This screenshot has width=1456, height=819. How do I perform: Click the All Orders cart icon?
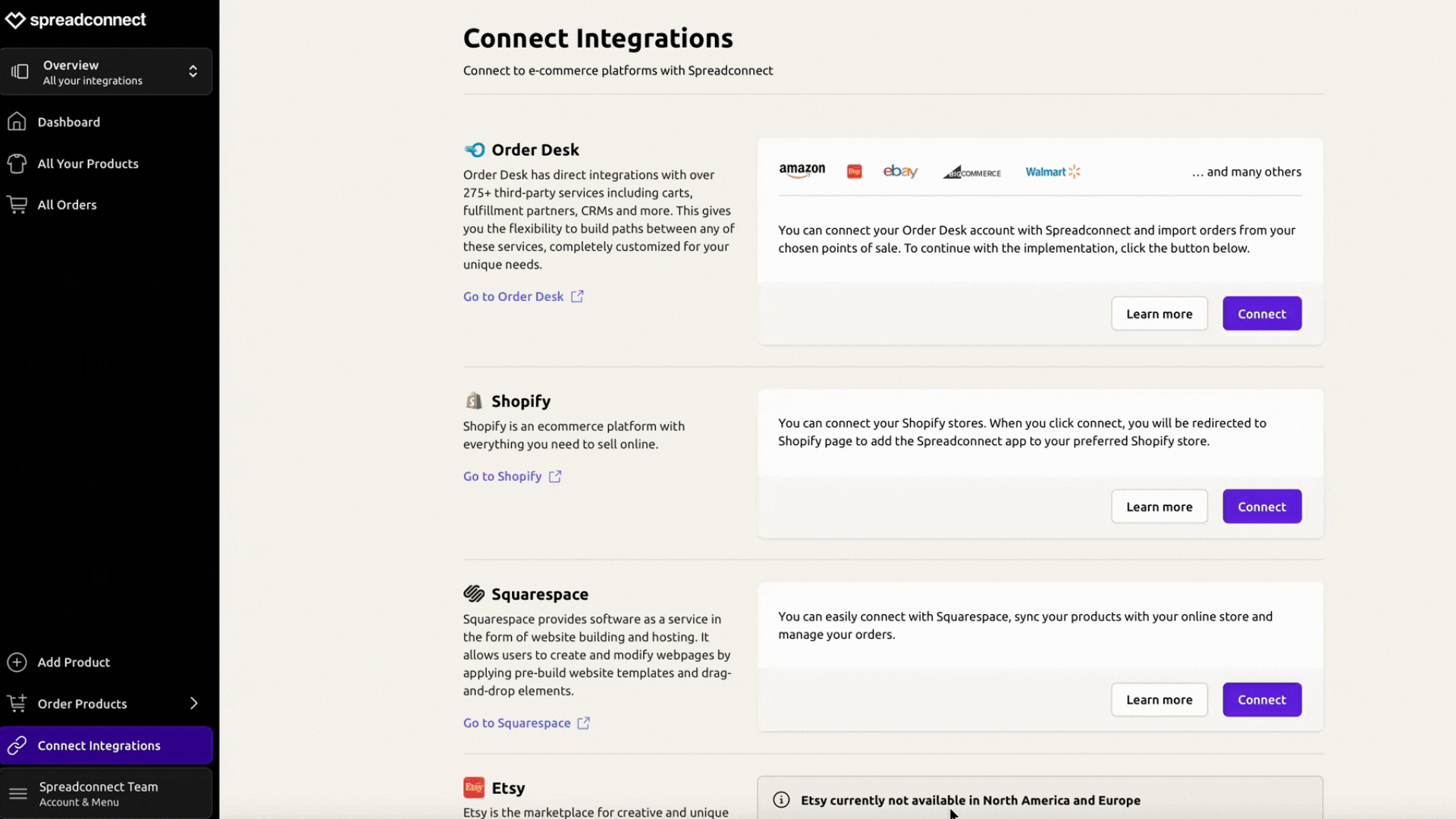[17, 205]
